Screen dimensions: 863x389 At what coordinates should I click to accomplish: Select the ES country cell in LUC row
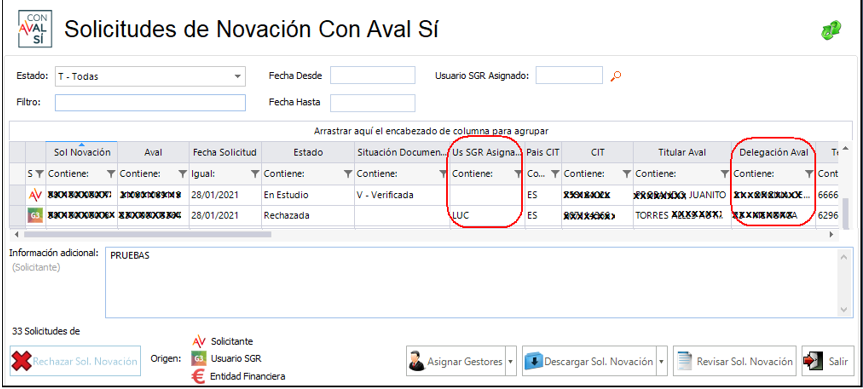point(543,216)
